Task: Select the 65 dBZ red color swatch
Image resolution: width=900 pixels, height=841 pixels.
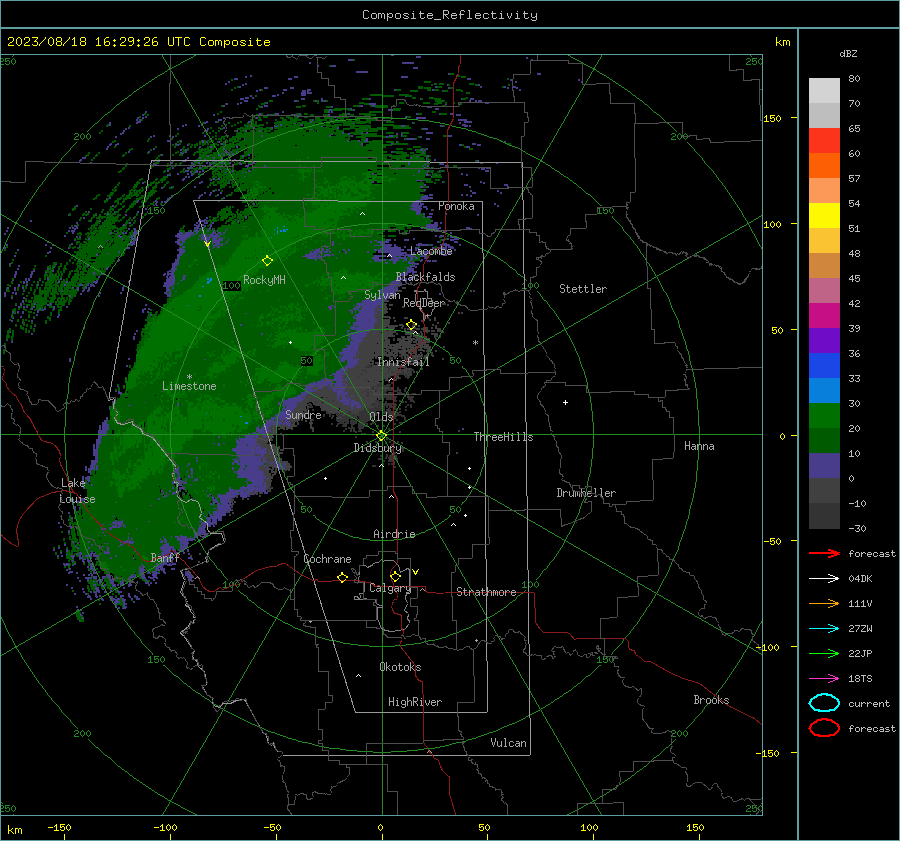Action: (x=824, y=140)
